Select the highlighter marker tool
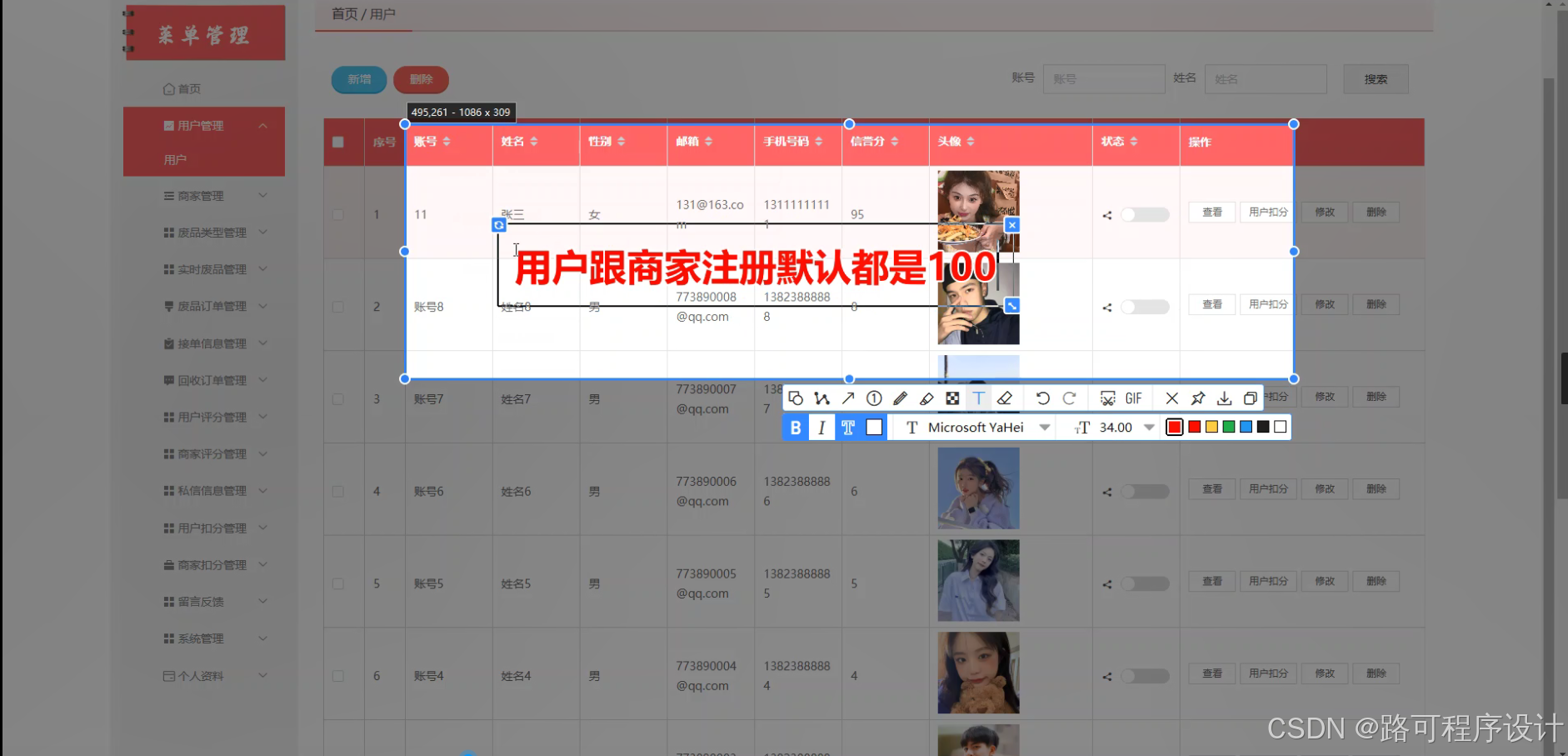The height and width of the screenshot is (756, 1568). [926, 398]
